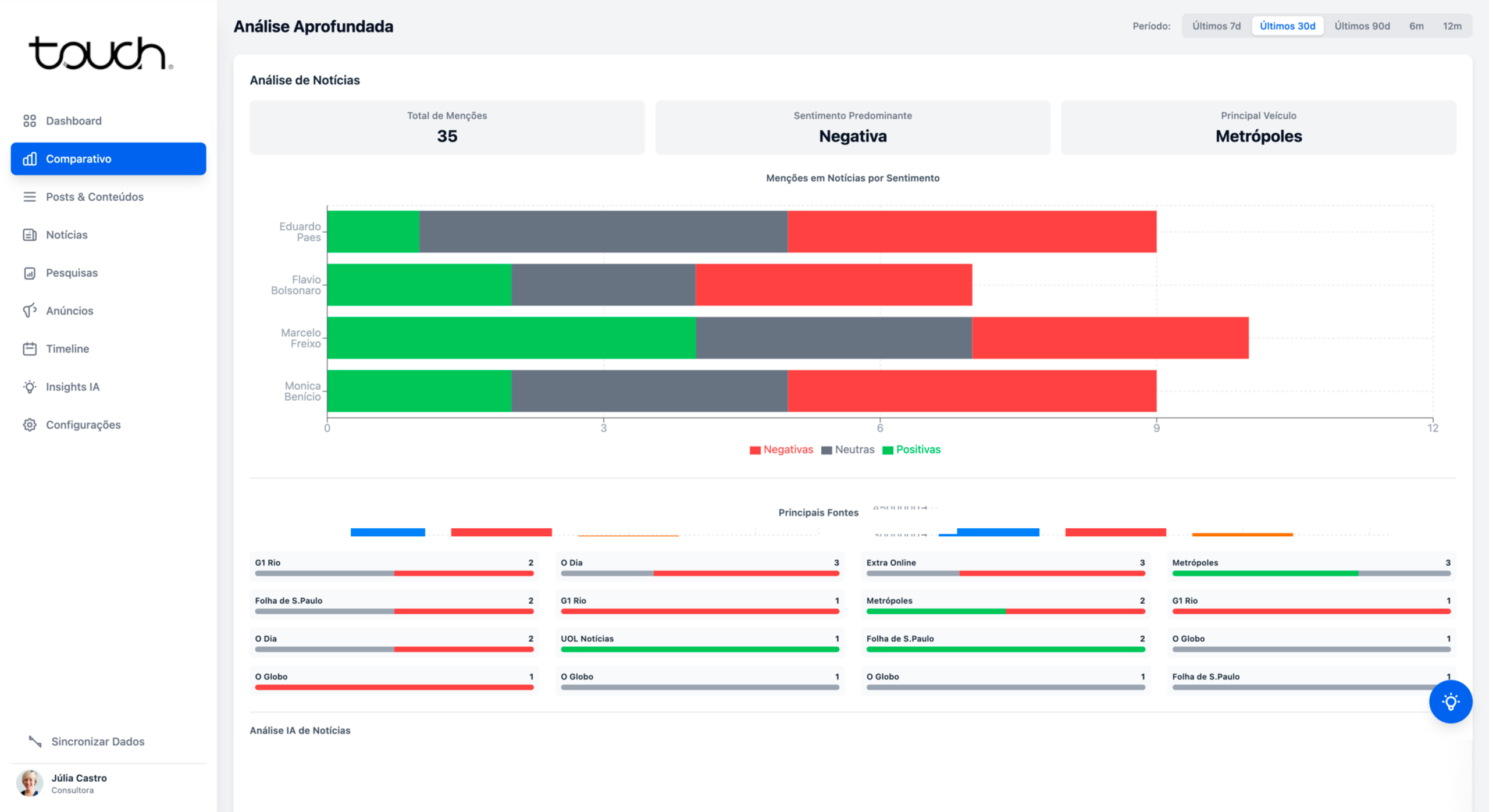
Task: Click the Timeline calendar icon
Action: click(30, 349)
